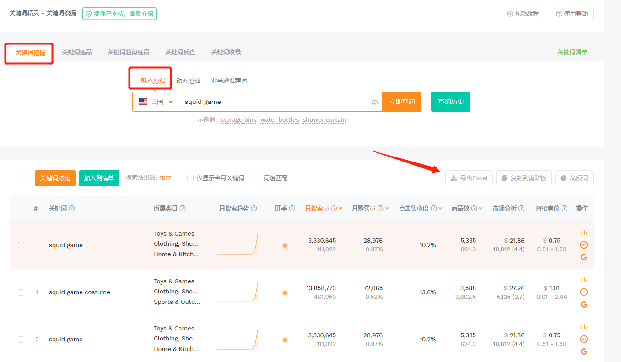This screenshot has height=362, width=621.
Task: Open last icon button at top right of header
Action: coord(572,13)
